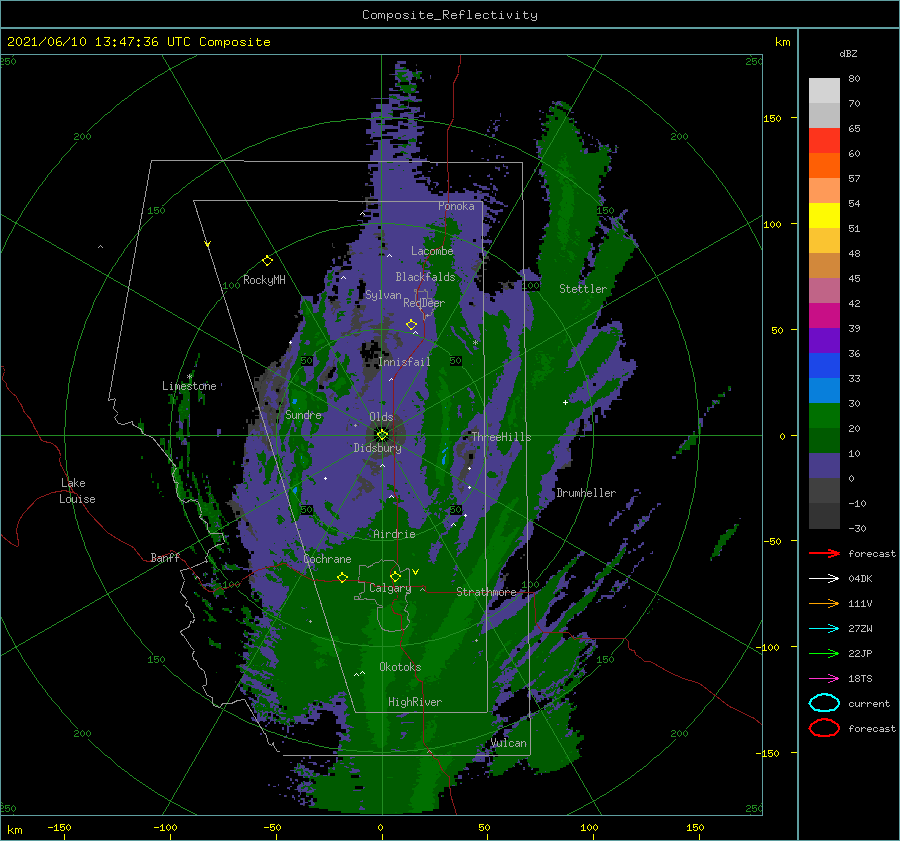Click the yellow diamond marker below Cochrane
The height and width of the screenshot is (841, 900).
click(342, 578)
